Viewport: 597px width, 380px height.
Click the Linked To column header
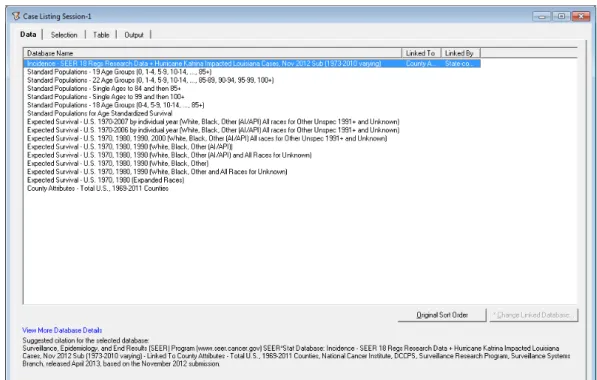421,53
